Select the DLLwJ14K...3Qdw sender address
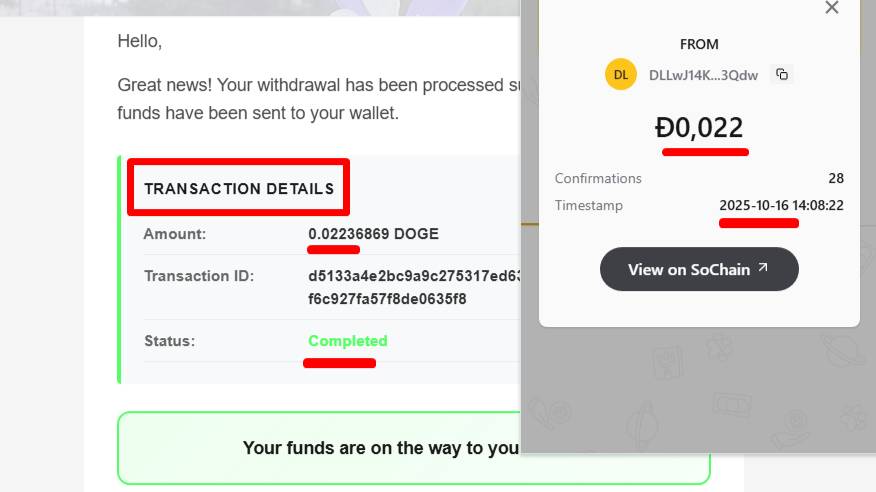876x492 pixels. (x=703, y=74)
